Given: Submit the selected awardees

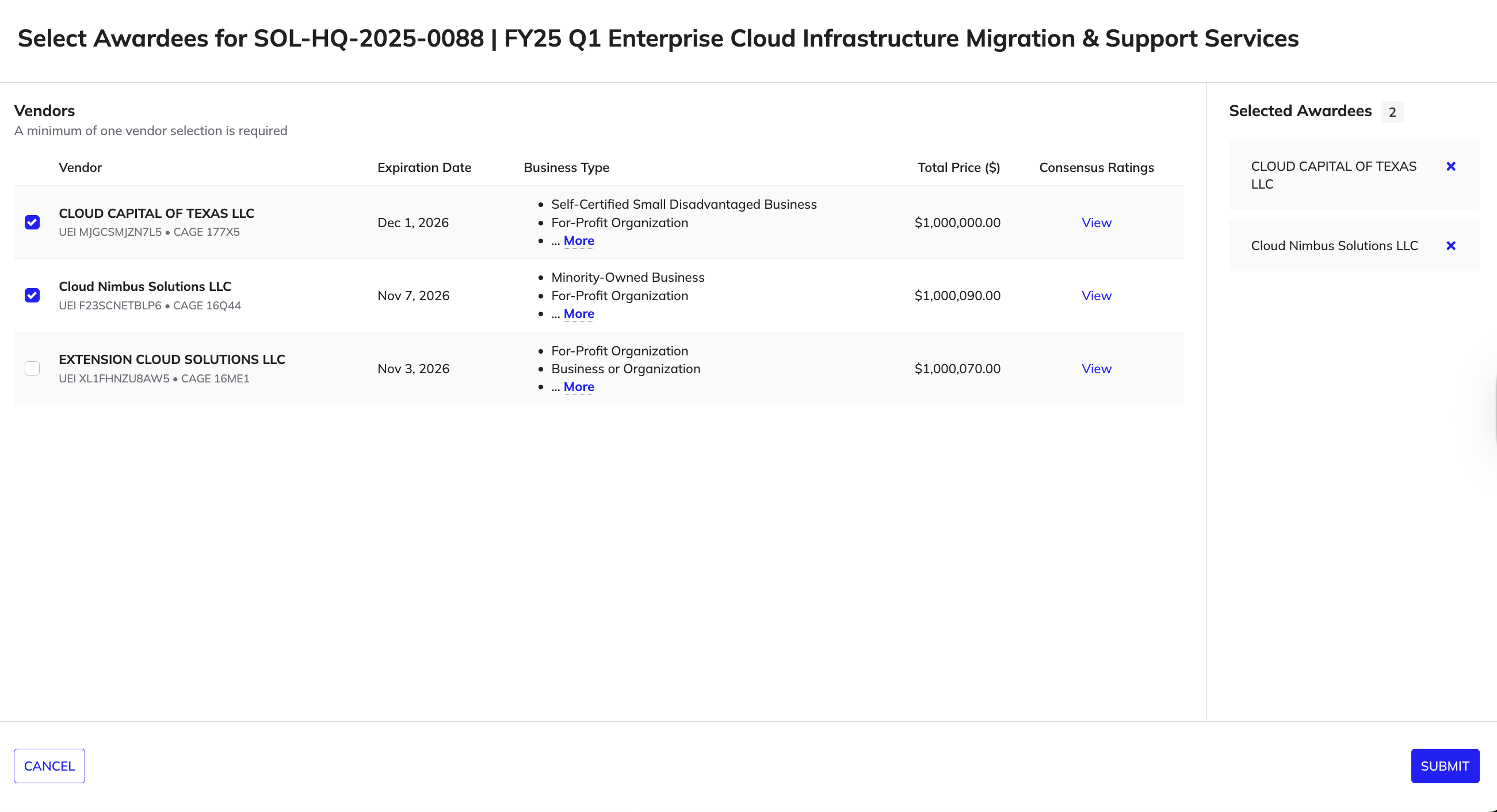Looking at the screenshot, I should [x=1445, y=766].
